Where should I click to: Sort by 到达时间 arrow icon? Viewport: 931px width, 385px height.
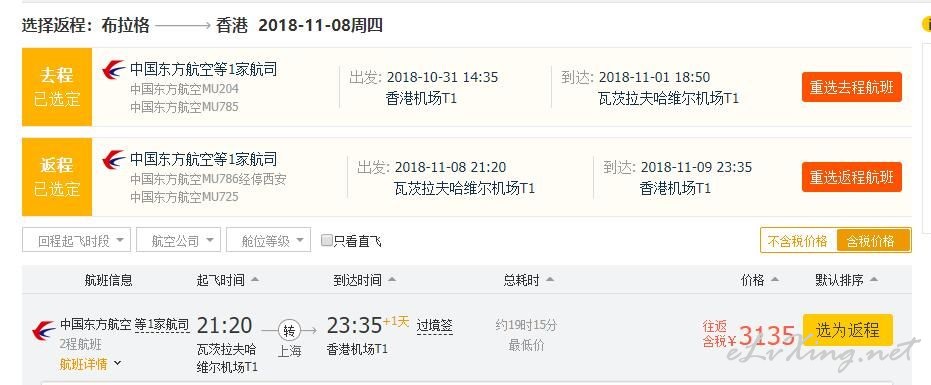[x=391, y=279]
